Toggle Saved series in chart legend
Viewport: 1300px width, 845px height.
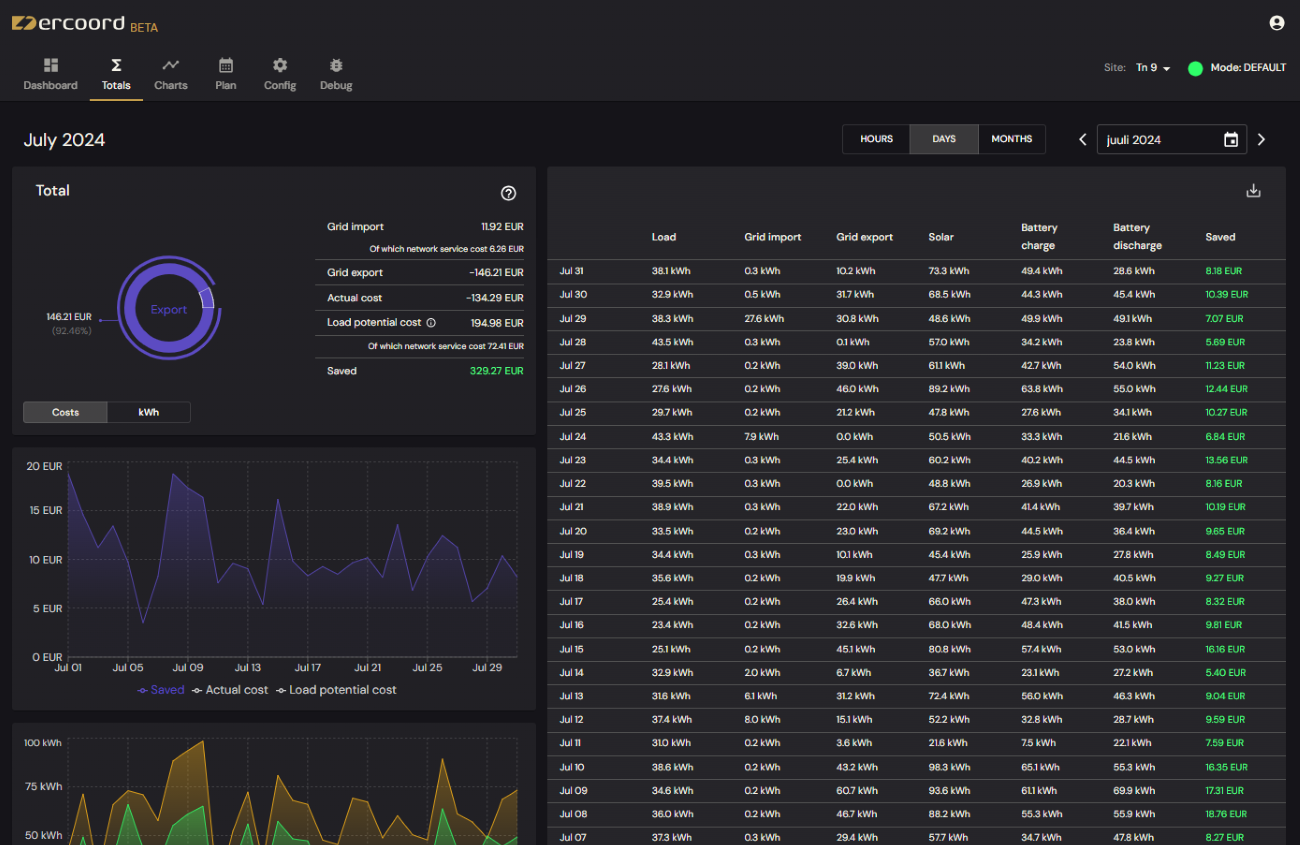pos(161,690)
